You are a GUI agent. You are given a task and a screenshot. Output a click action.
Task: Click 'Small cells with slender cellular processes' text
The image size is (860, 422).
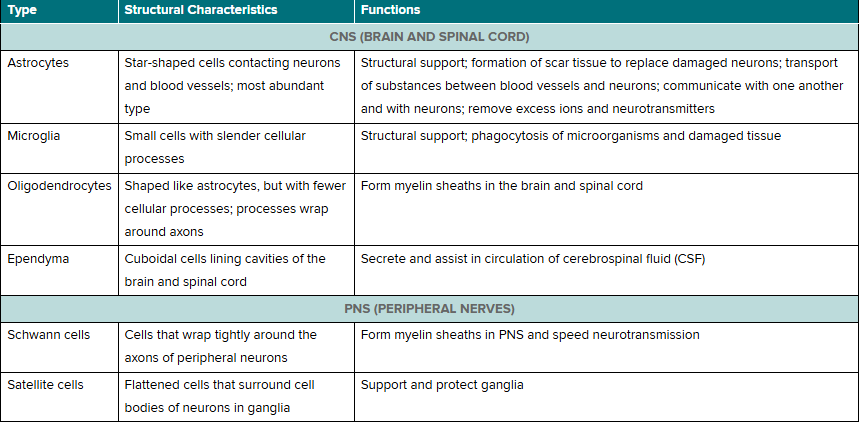pyautogui.click(x=215, y=148)
